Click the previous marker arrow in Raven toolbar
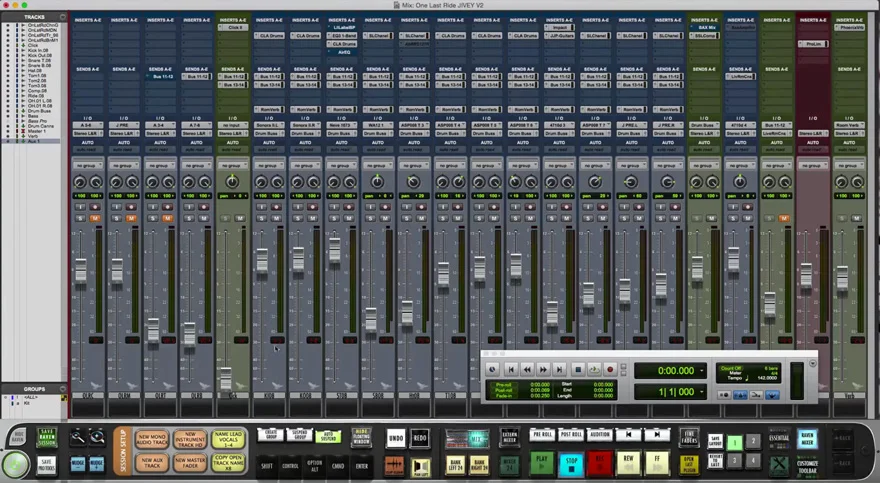This screenshot has height=483, width=880. (629, 434)
